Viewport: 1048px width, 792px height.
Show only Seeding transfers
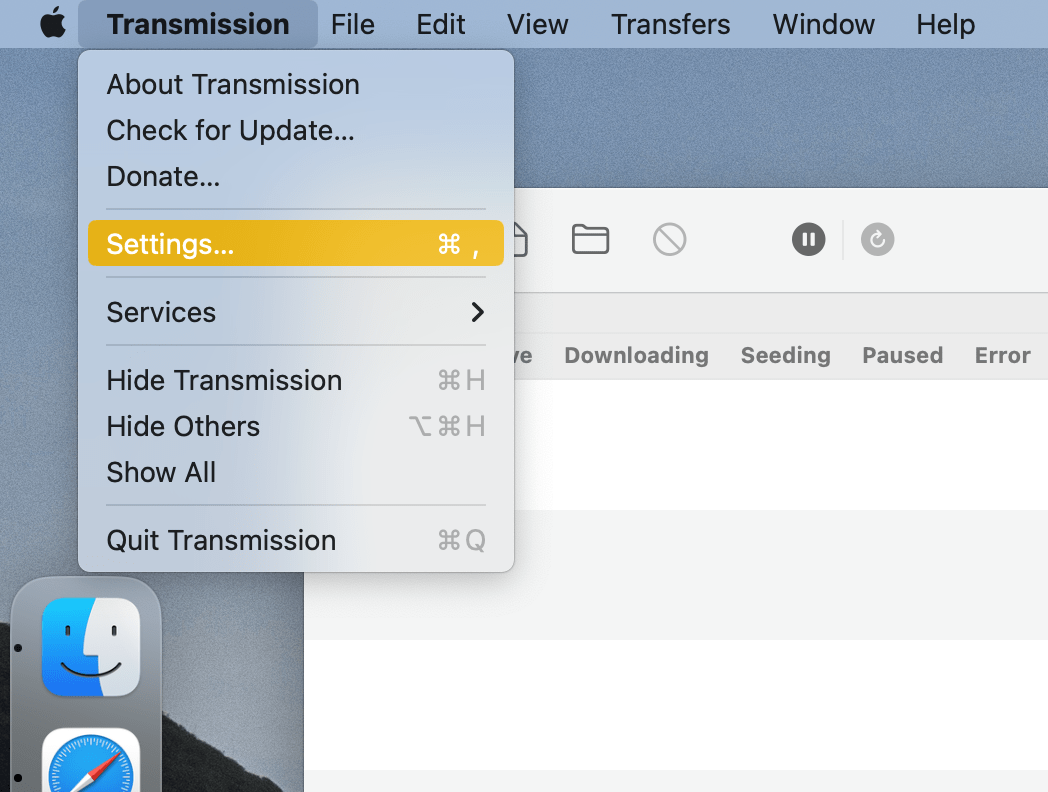785,355
